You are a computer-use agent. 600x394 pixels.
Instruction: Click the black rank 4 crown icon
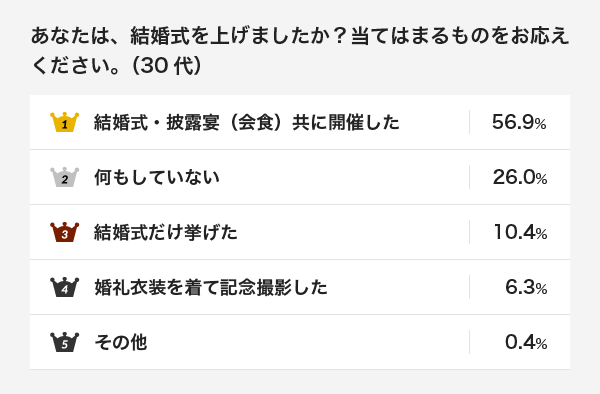(x=65, y=287)
